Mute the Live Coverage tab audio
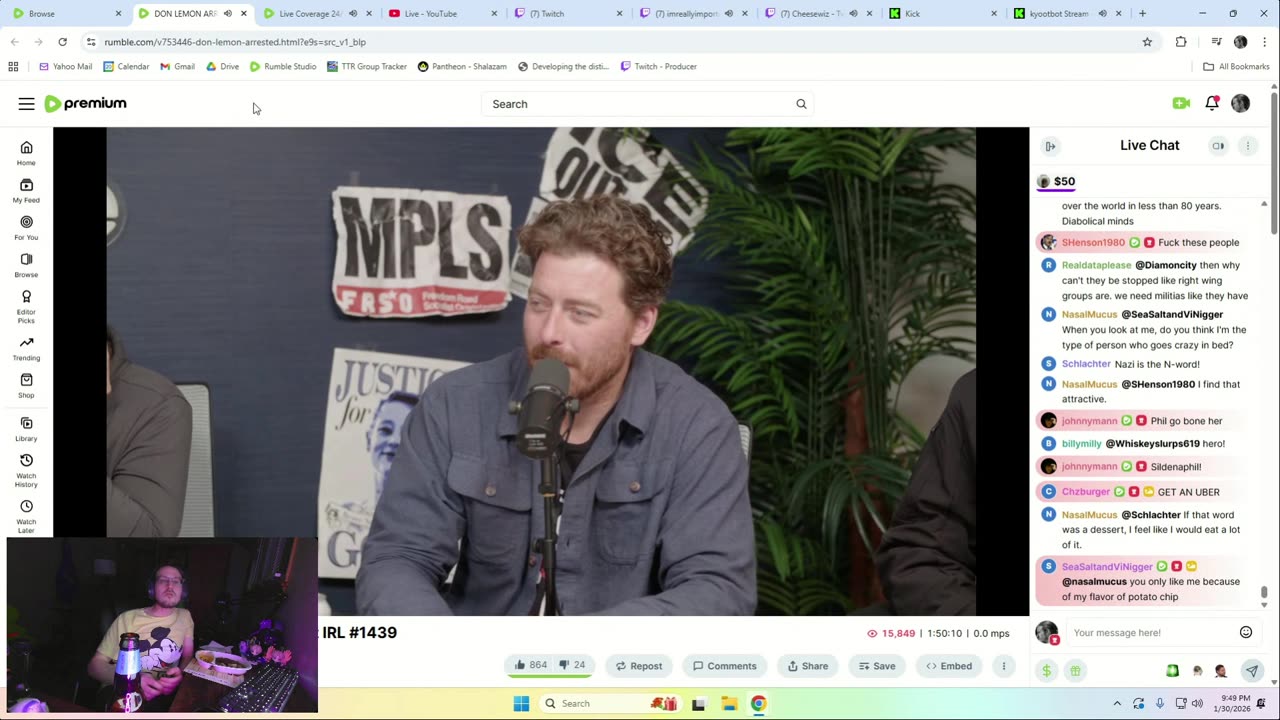Screen dimensions: 1280x720 coord(353,14)
